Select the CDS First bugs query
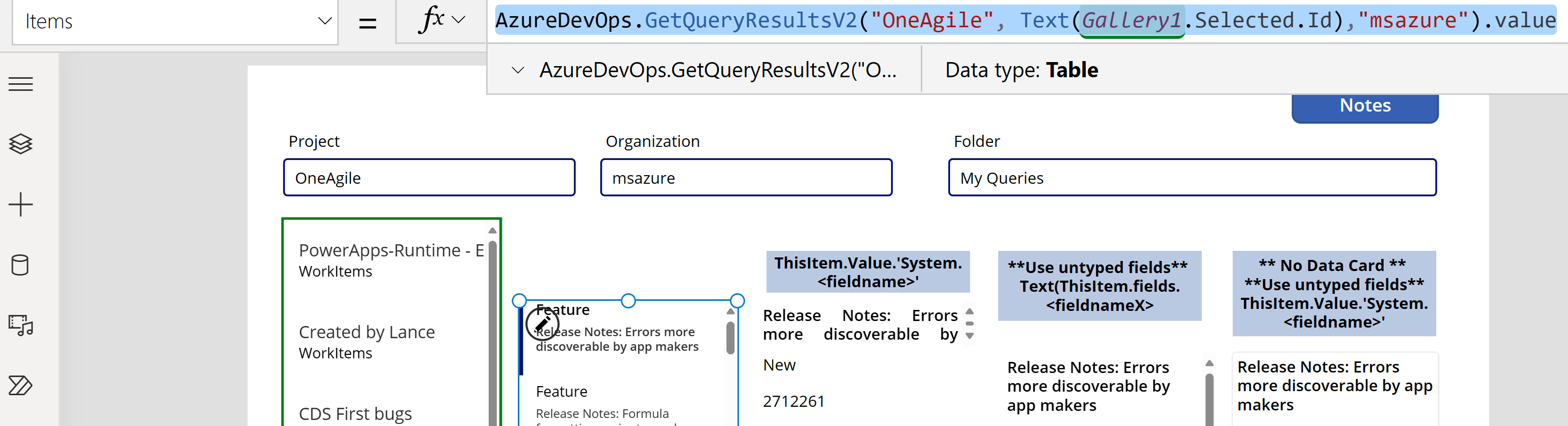 [355, 414]
